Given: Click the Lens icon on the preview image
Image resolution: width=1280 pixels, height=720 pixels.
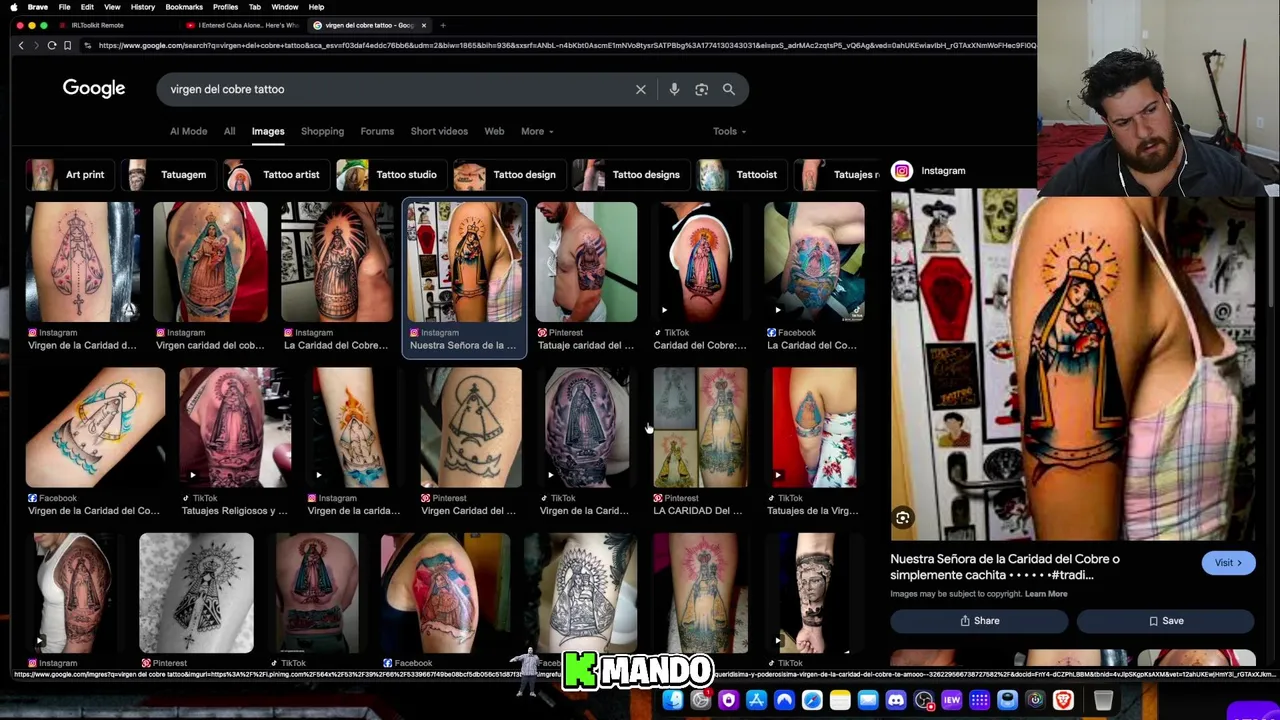Looking at the screenshot, I should click(903, 518).
